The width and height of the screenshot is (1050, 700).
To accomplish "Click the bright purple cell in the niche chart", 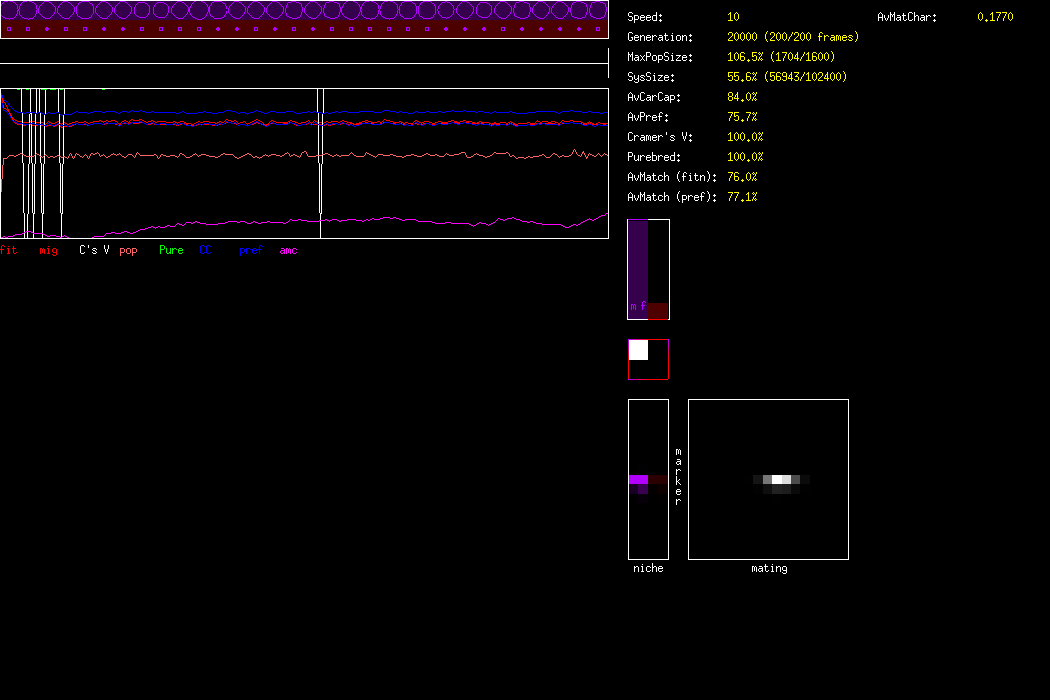I will 638,480.
